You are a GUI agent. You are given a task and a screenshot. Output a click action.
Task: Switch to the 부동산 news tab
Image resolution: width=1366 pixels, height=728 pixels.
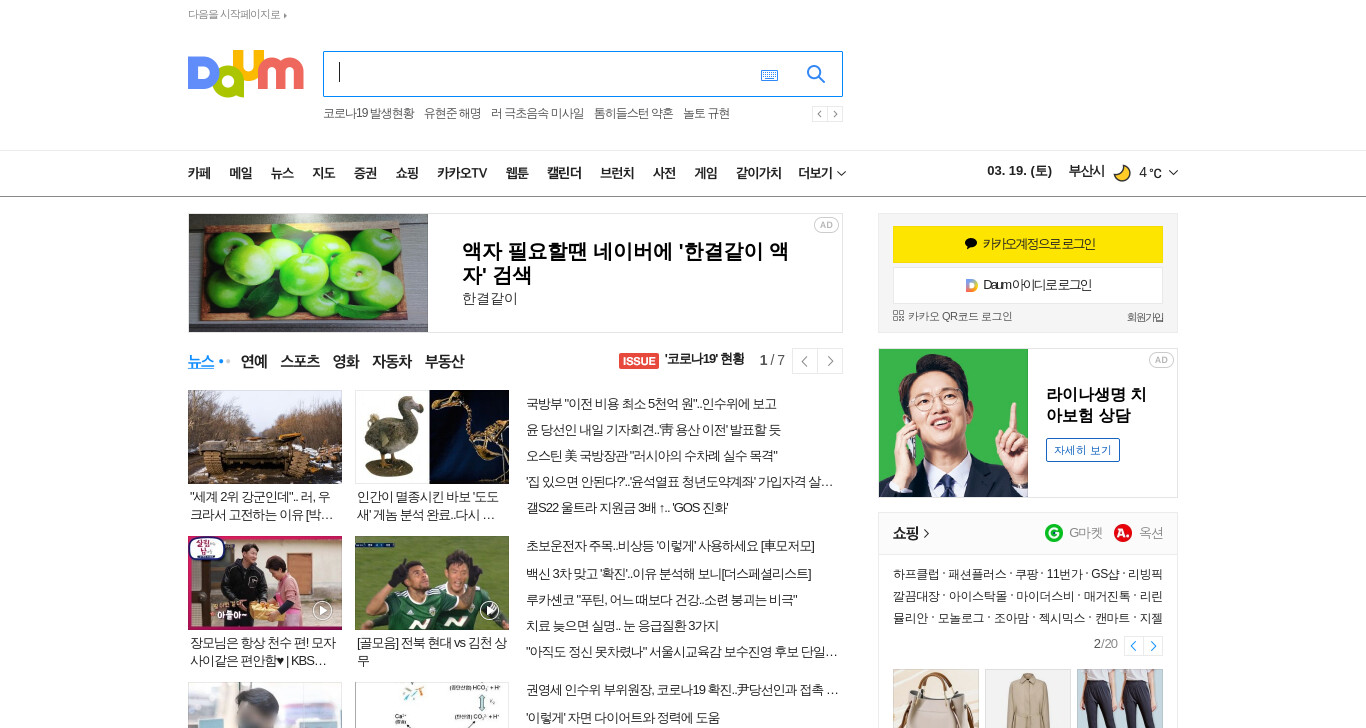(444, 361)
